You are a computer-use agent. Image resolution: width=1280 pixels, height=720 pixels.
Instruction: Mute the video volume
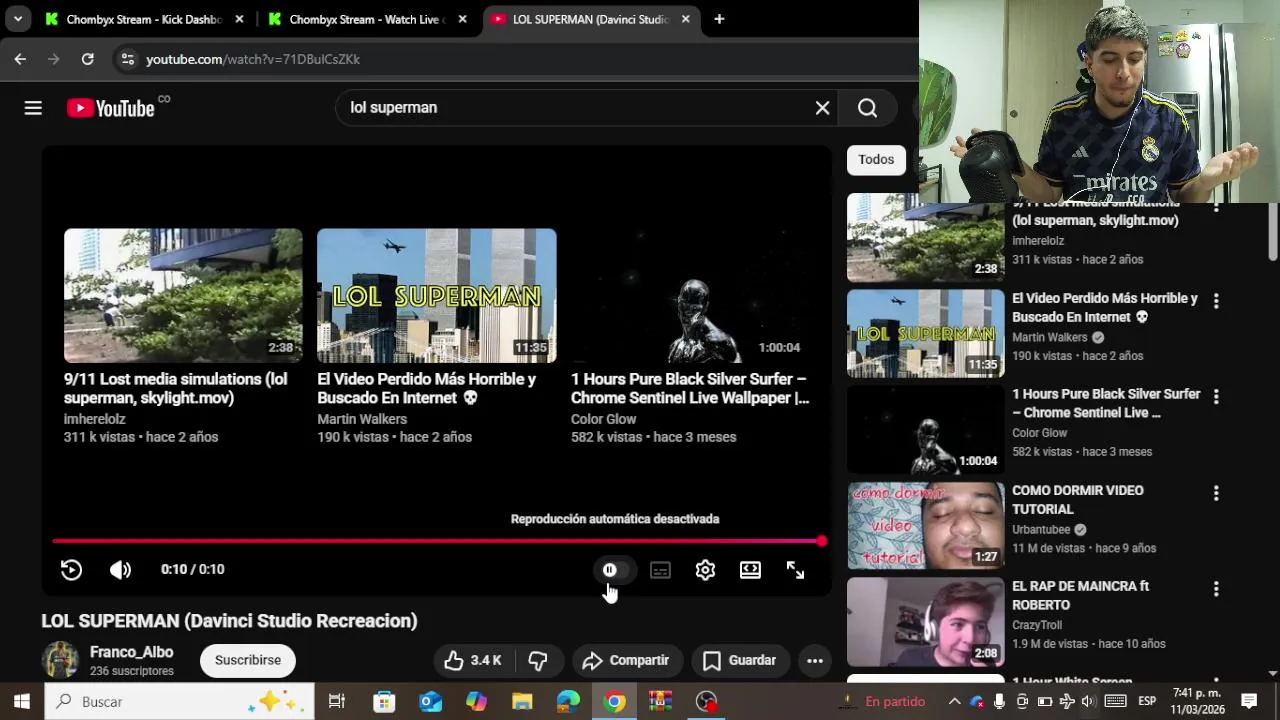pos(120,570)
